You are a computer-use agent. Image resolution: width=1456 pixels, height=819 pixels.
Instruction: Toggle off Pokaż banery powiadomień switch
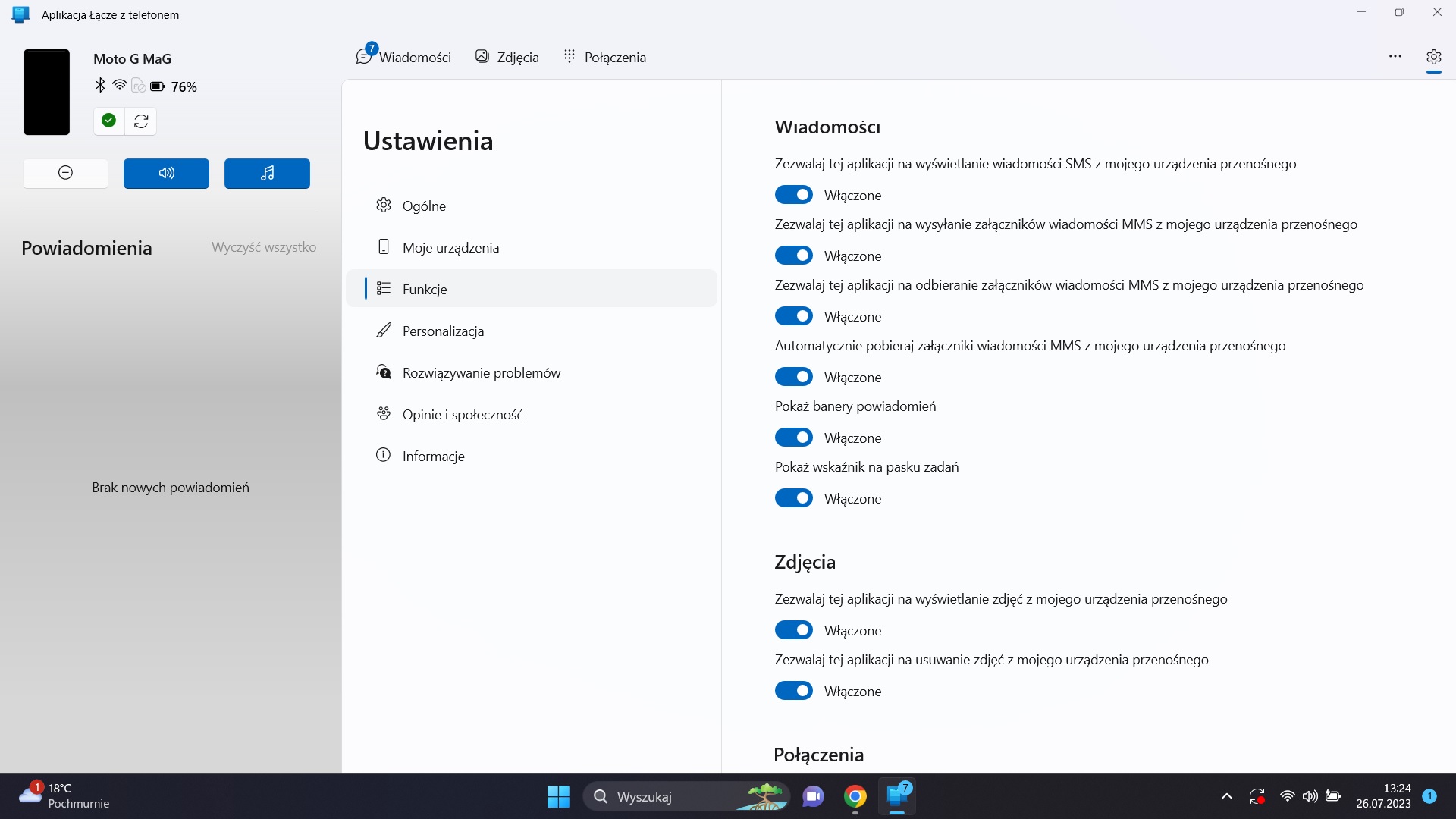point(793,438)
